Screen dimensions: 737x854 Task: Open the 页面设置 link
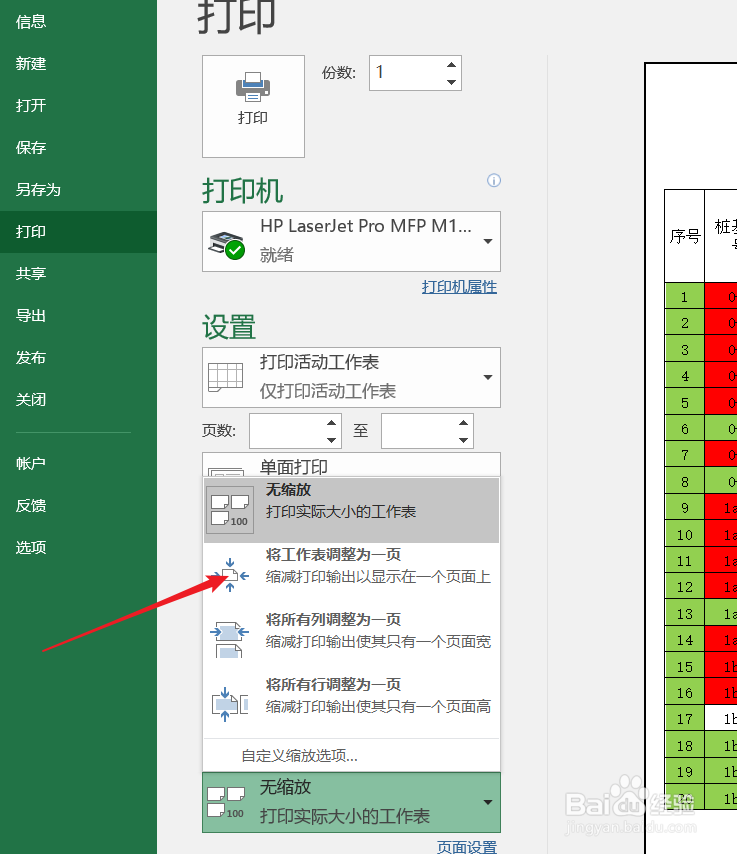coord(467,846)
